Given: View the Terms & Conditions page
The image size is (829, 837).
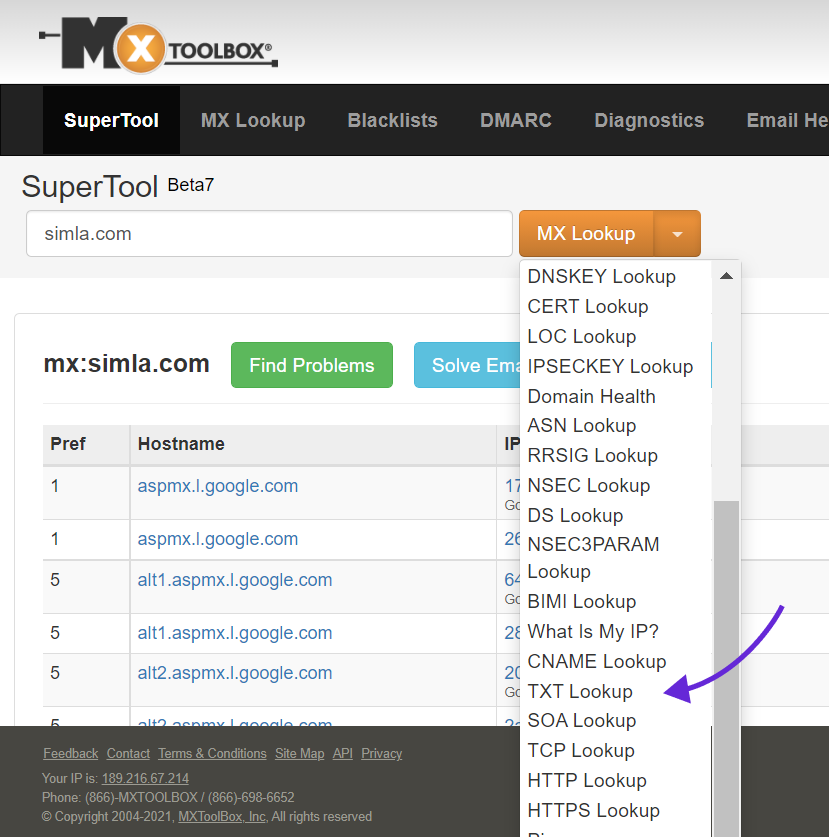Looking at the screenshot, I should pyautogui.click(x=212, y=753).
